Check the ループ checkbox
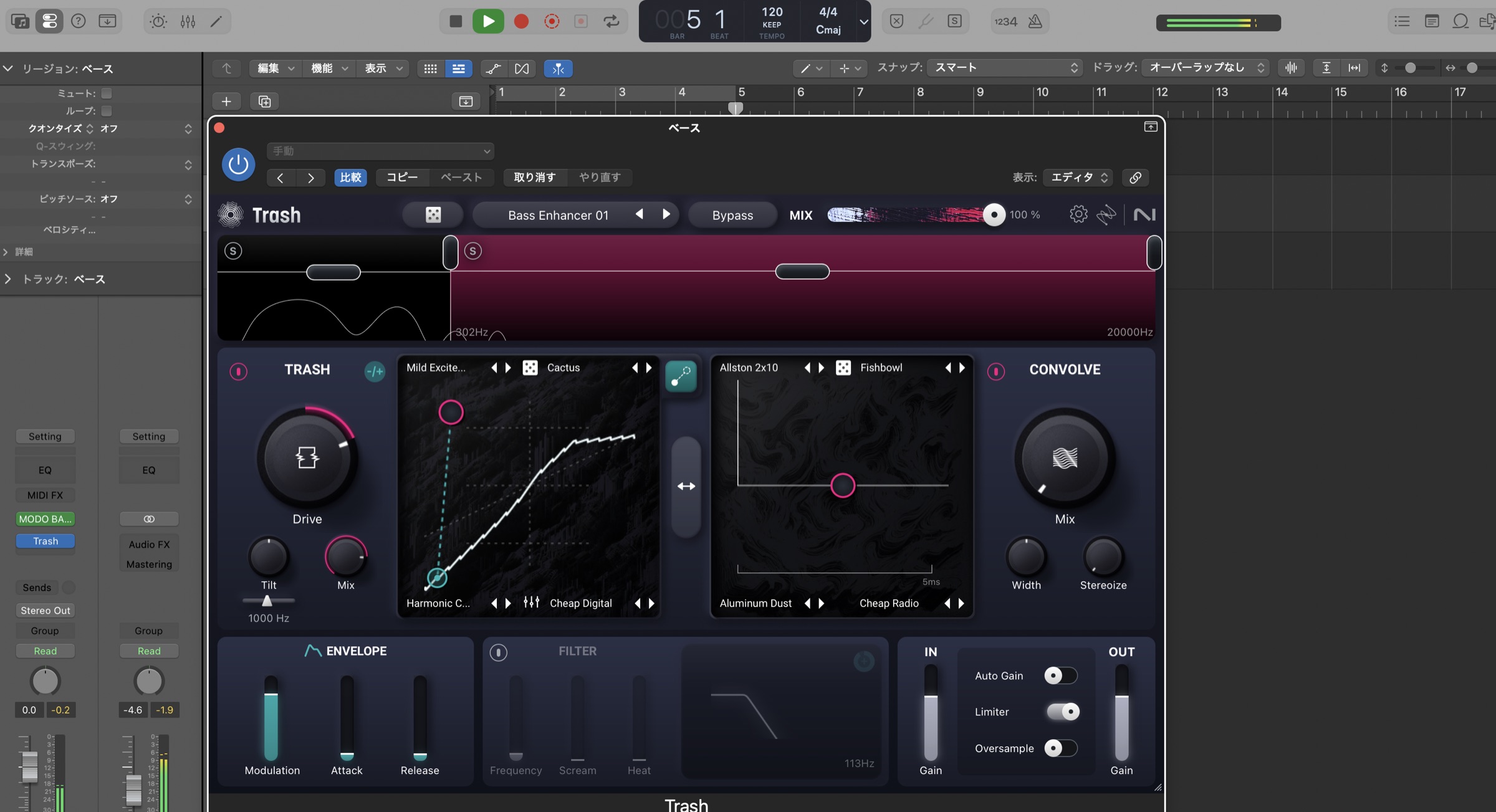This screenshot has height=812, width=1496. pos(107,111)
